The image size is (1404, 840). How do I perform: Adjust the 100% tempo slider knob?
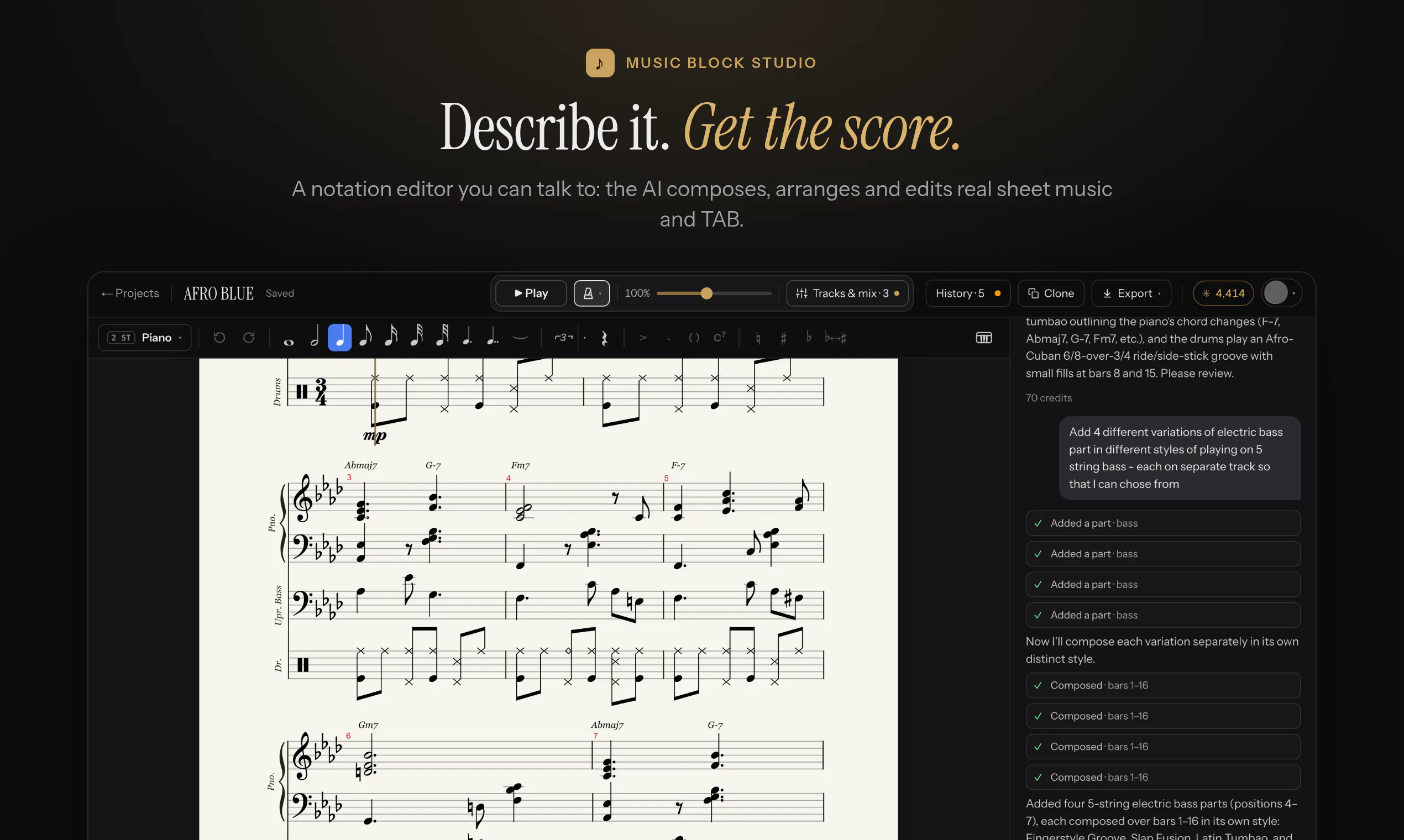tap(706, 293)
